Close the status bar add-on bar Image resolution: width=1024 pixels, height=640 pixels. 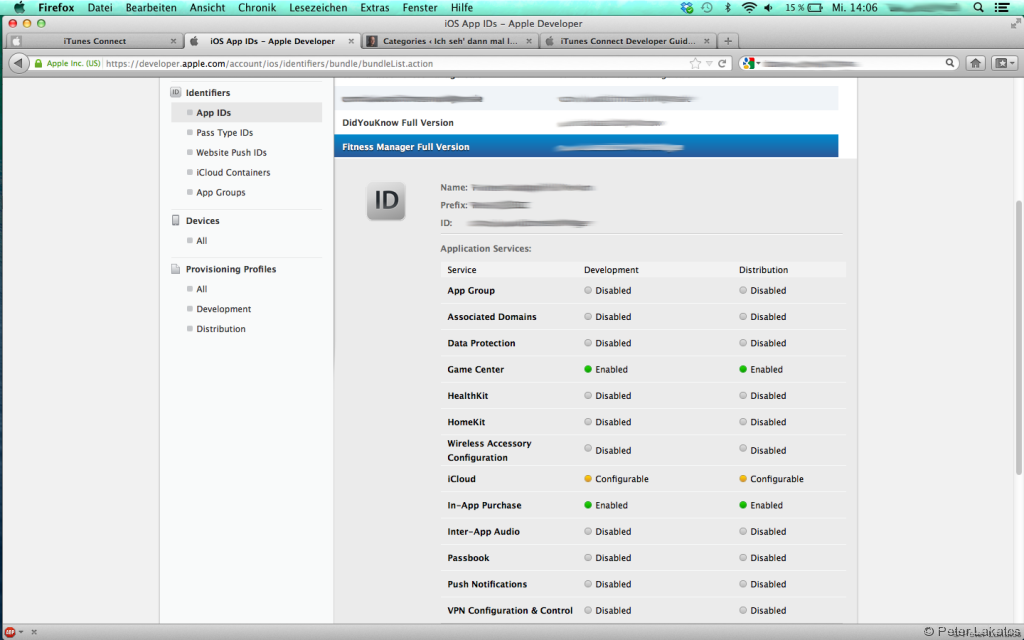(34, 632)
